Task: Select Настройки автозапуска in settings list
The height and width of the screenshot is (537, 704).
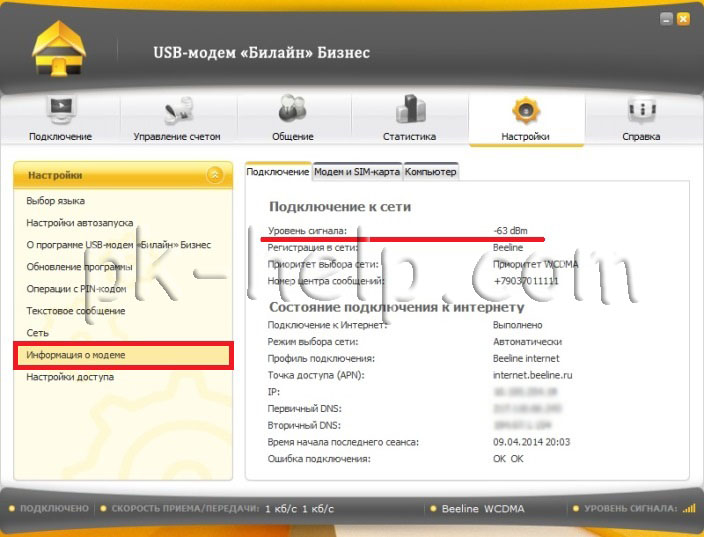Action: [x=80, y=223]
